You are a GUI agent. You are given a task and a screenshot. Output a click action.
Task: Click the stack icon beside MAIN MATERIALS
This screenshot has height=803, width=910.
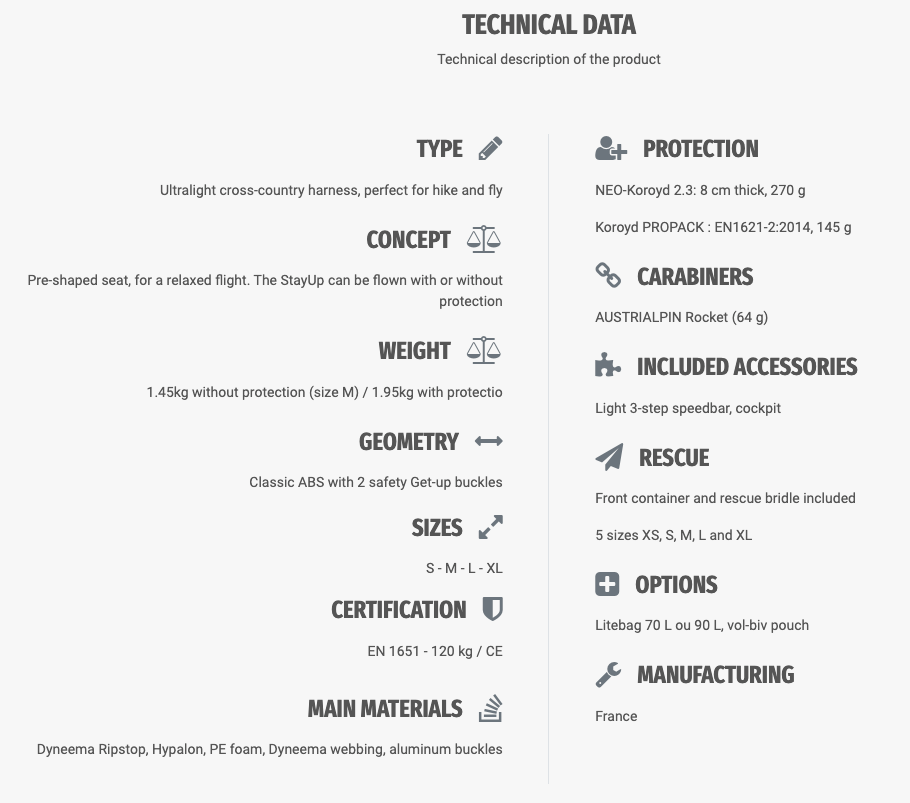489,709
